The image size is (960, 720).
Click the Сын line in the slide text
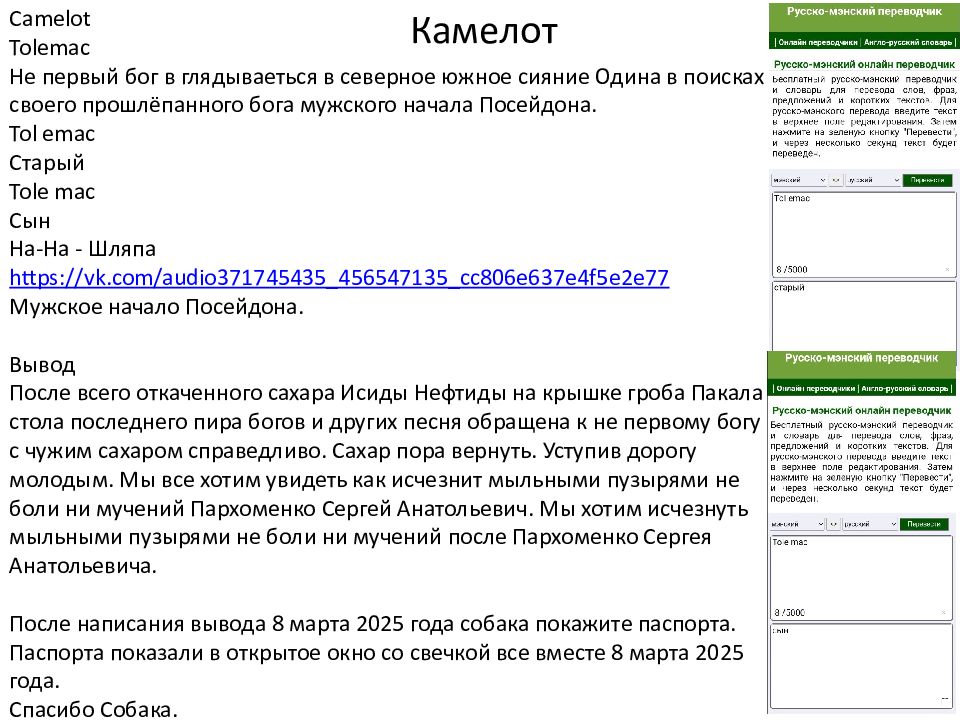[29, 220]
